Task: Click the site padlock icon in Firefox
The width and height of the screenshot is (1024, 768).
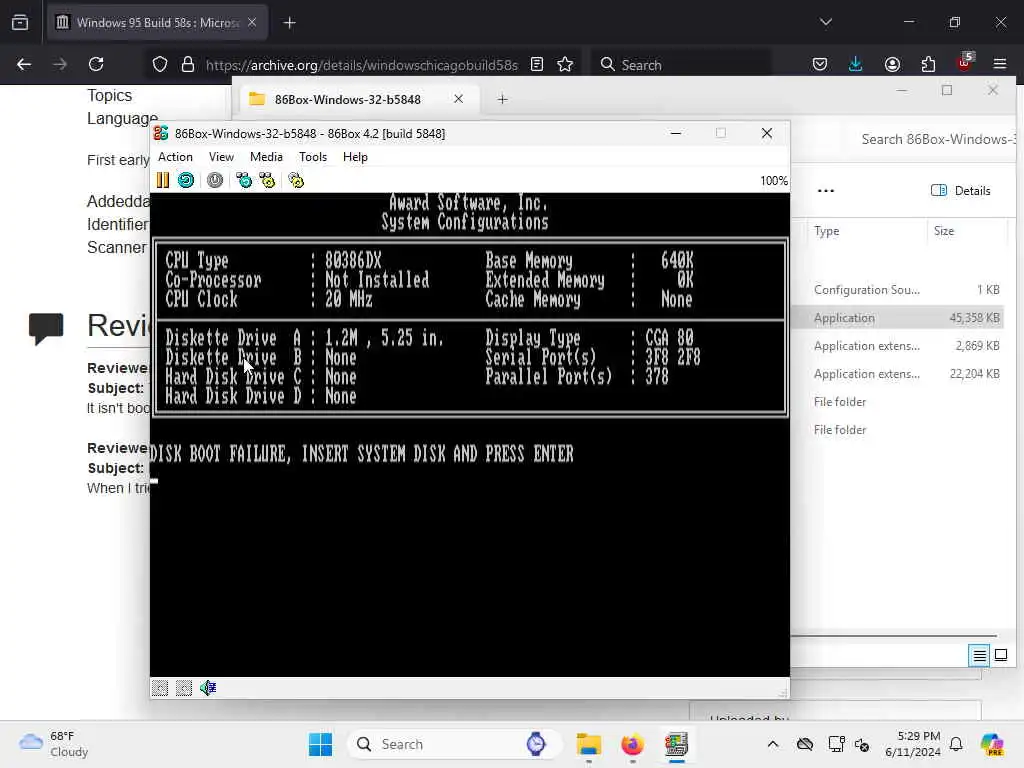Action: [x=187, y=65]
